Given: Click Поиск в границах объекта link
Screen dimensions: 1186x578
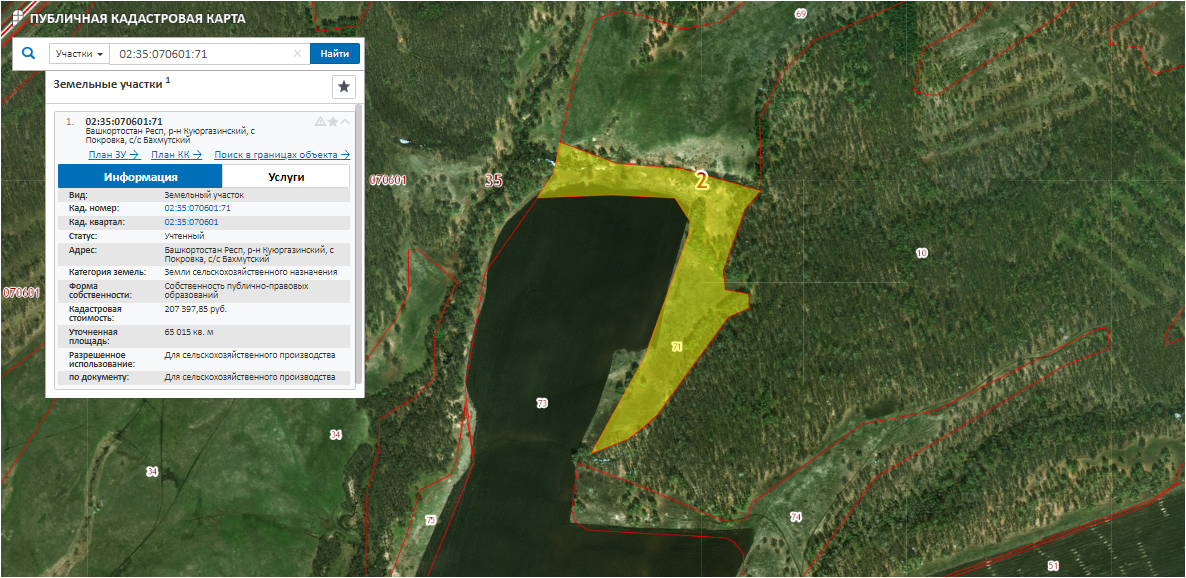Looking at the screenshot, I should (281, 155).
